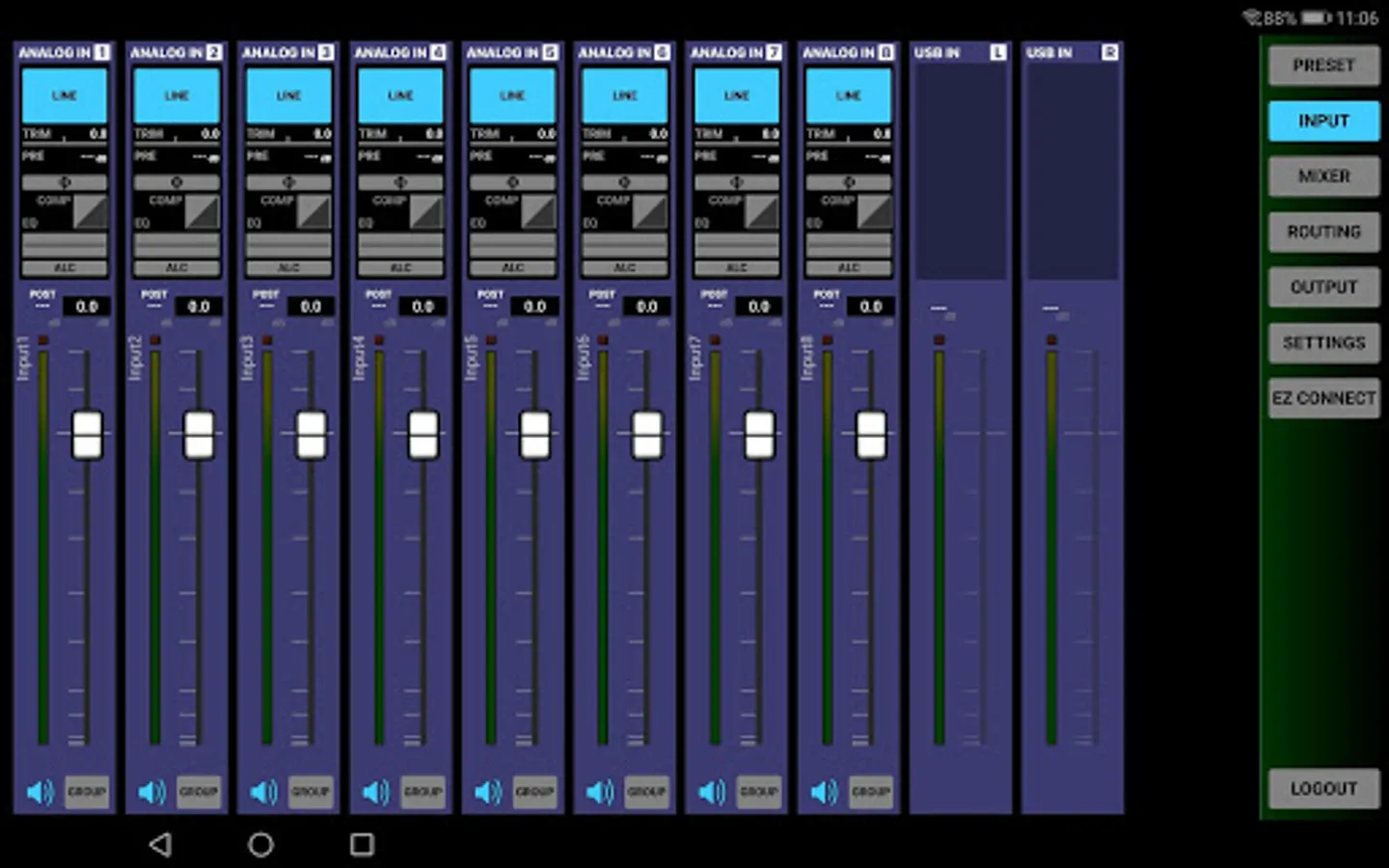Image resolution: width=1389 pixels, height=868 pixels.
Task: Mute the Analog In 1 channel speaker
Action: coord(40,792)
